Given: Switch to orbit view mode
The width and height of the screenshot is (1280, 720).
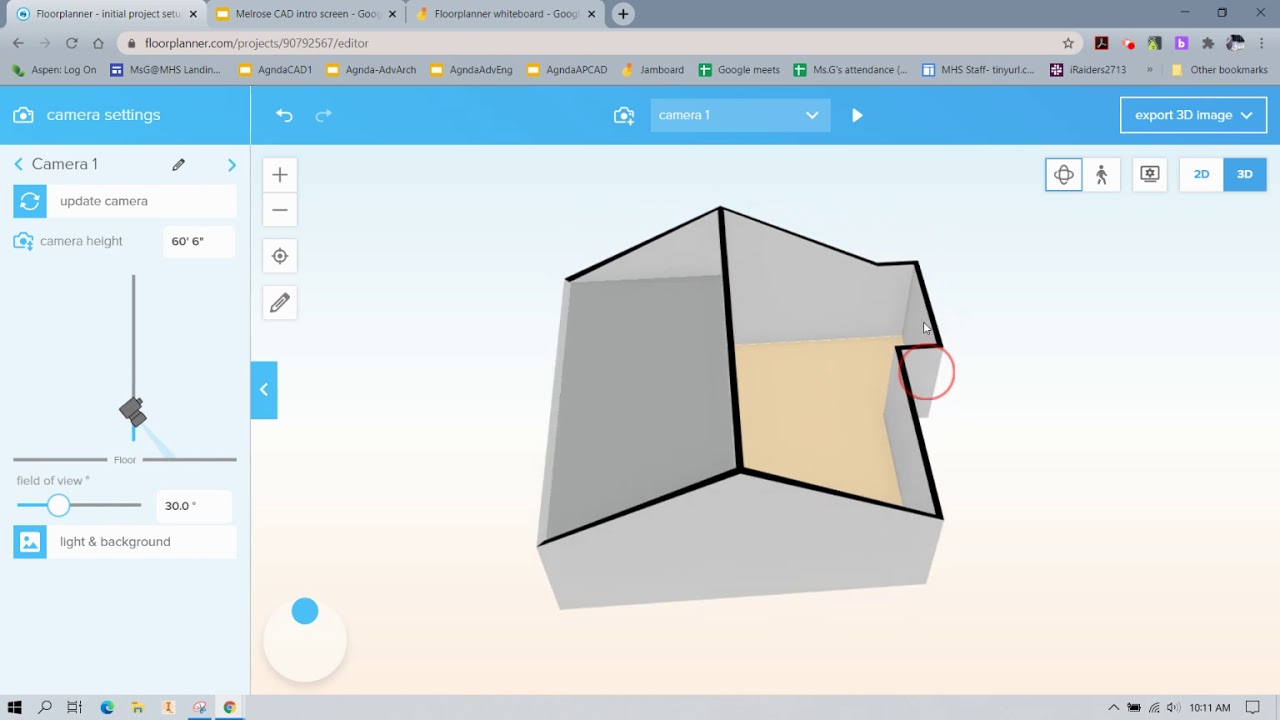Looking at the screenshot, I should click(x=1064, y=174).
